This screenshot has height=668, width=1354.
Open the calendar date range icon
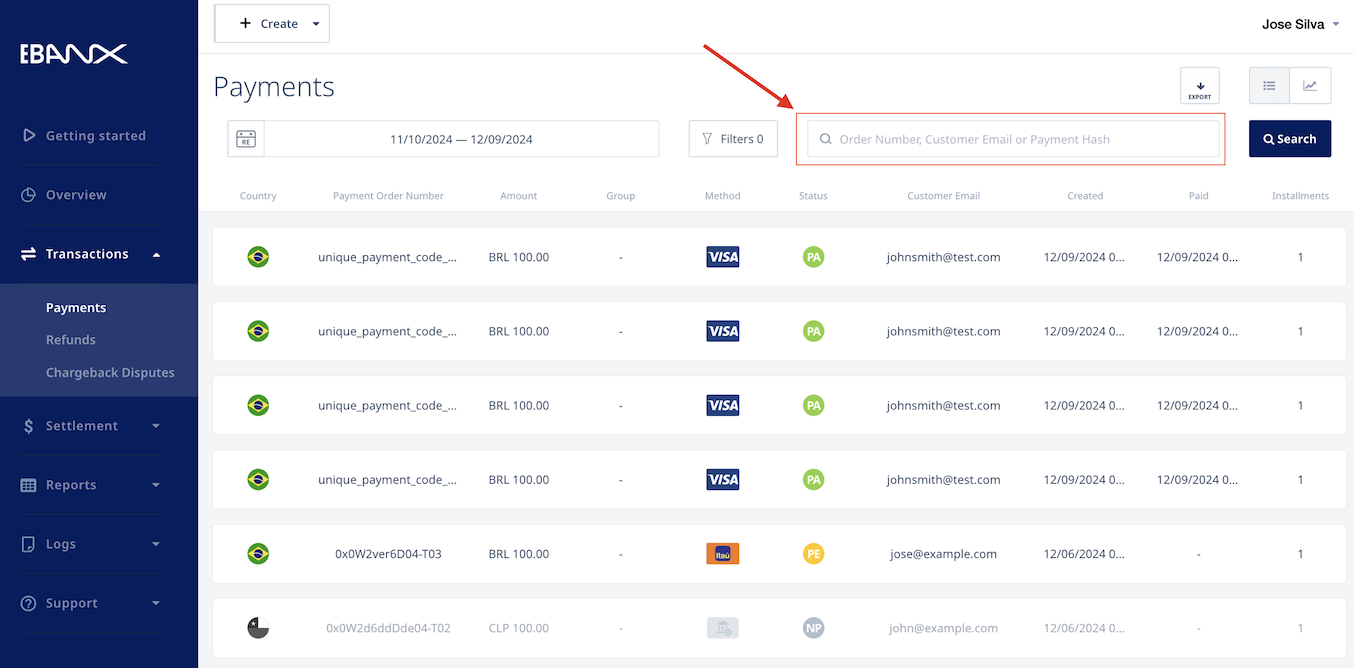click(246, 138)
